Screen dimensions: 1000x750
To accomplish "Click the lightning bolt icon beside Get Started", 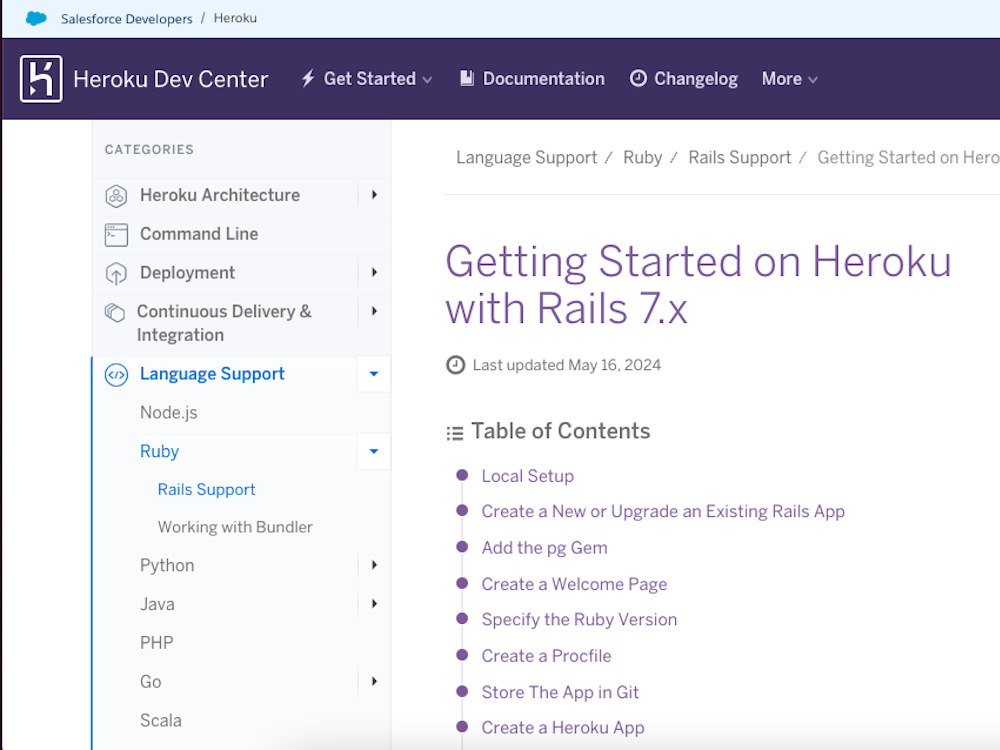I will [309, 78].
